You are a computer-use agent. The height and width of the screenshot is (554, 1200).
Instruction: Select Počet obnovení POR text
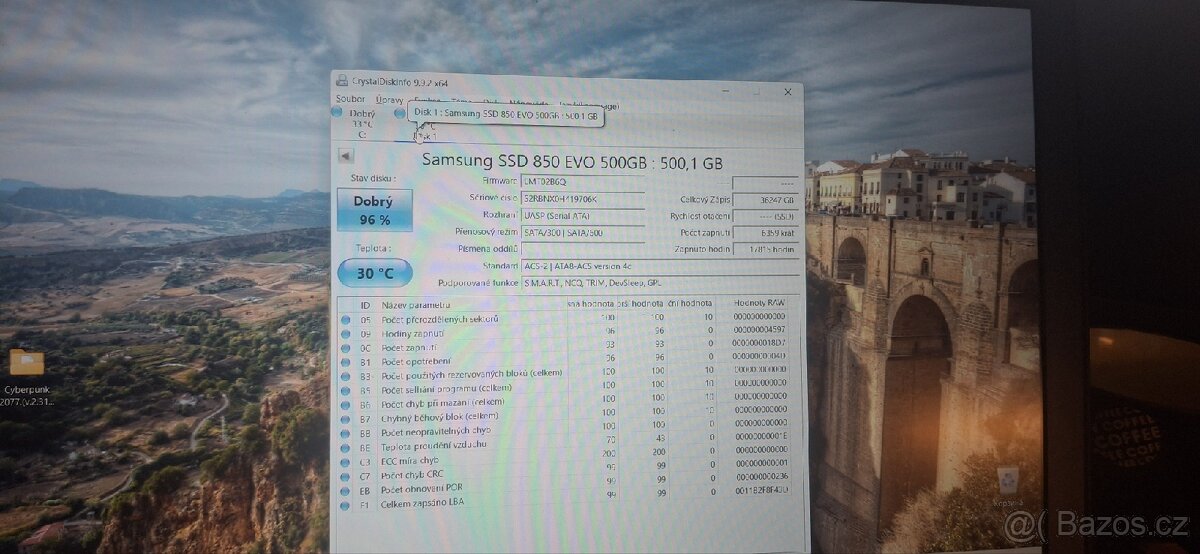(x=420, y=489)
